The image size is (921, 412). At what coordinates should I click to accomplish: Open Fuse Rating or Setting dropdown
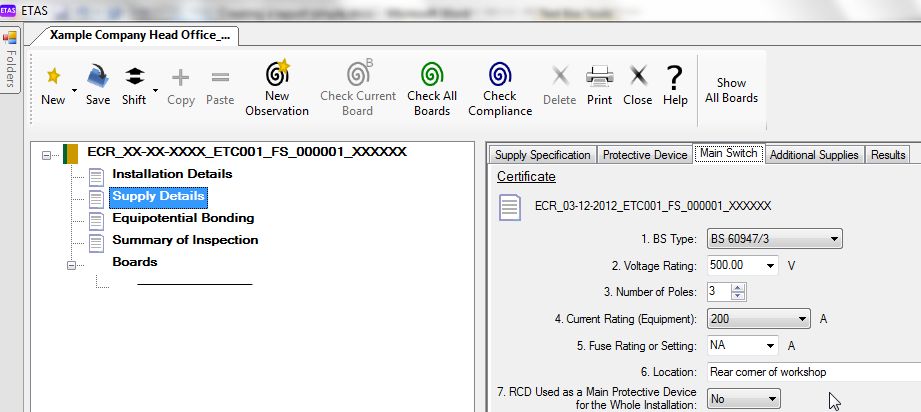pyautogui.click(x=770, y=346)
